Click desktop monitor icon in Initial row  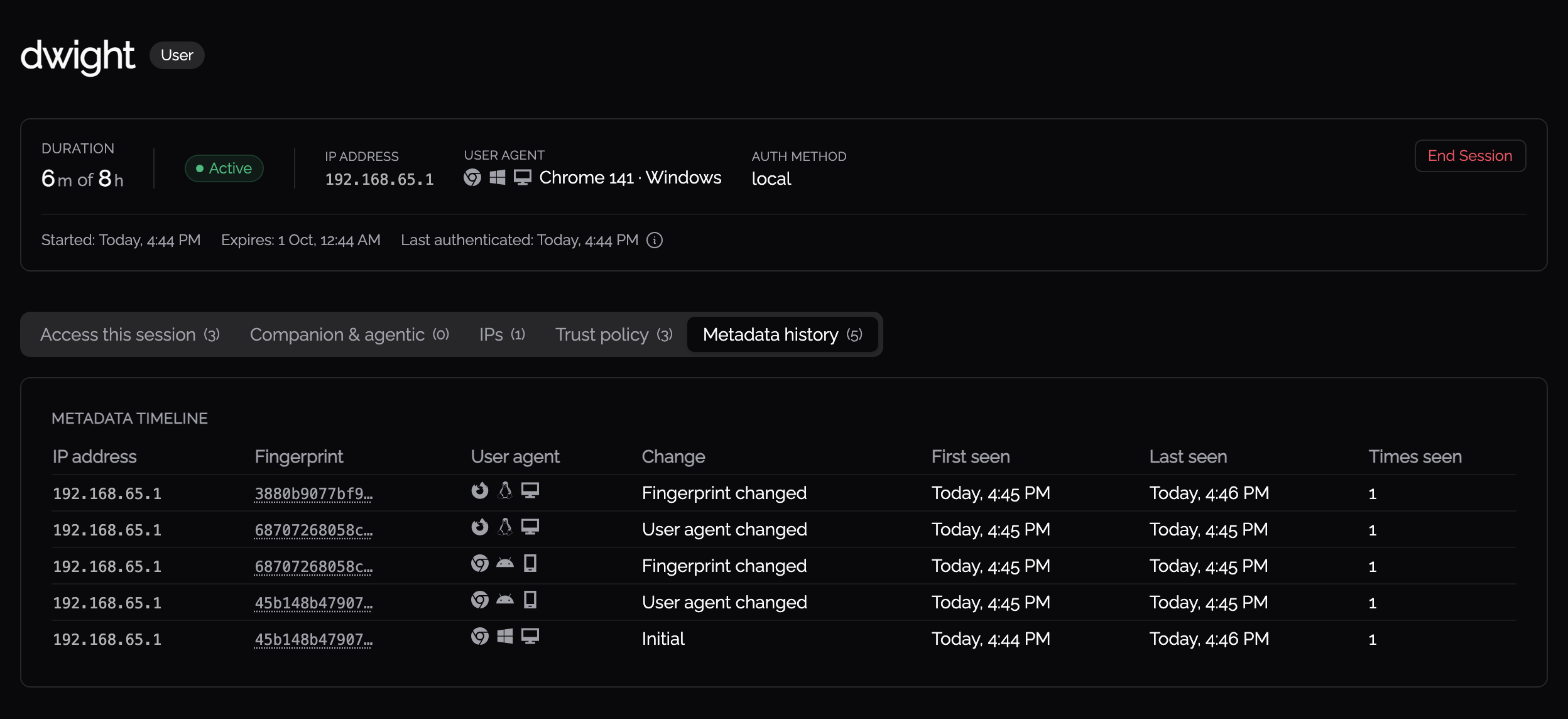[x=530, y=636]
